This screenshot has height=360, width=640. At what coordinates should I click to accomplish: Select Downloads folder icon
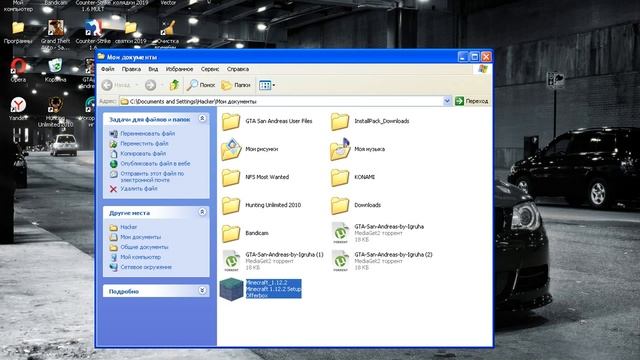tap(340, 205)
